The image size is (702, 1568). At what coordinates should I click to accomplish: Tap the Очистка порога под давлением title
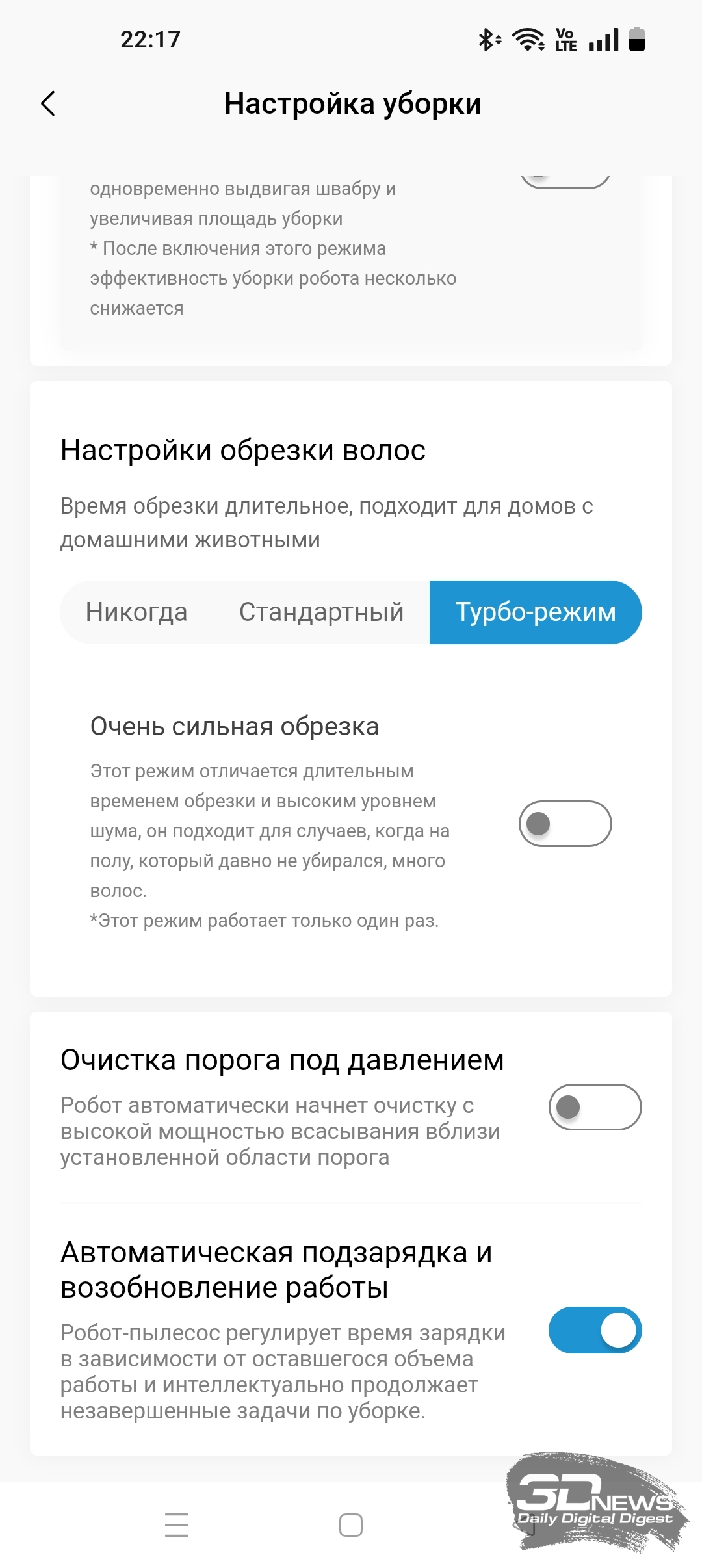[x=282, y=1060]
